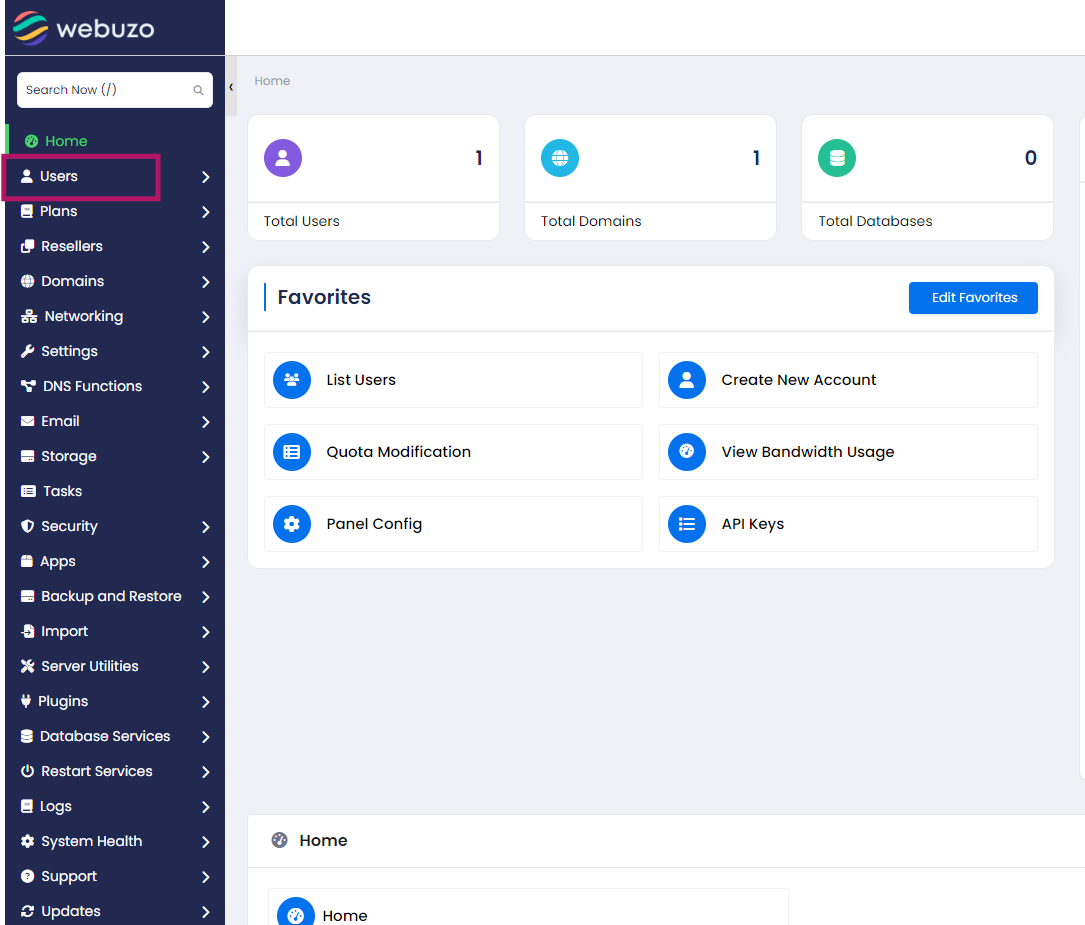The height and width of the screenshot is (925, 1085).
Task: Select Home in the sidebar
Action: tap(66, 141)
